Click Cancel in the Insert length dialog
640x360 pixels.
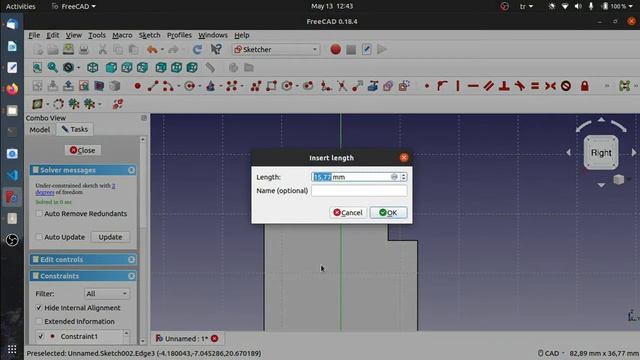(348, 212)
